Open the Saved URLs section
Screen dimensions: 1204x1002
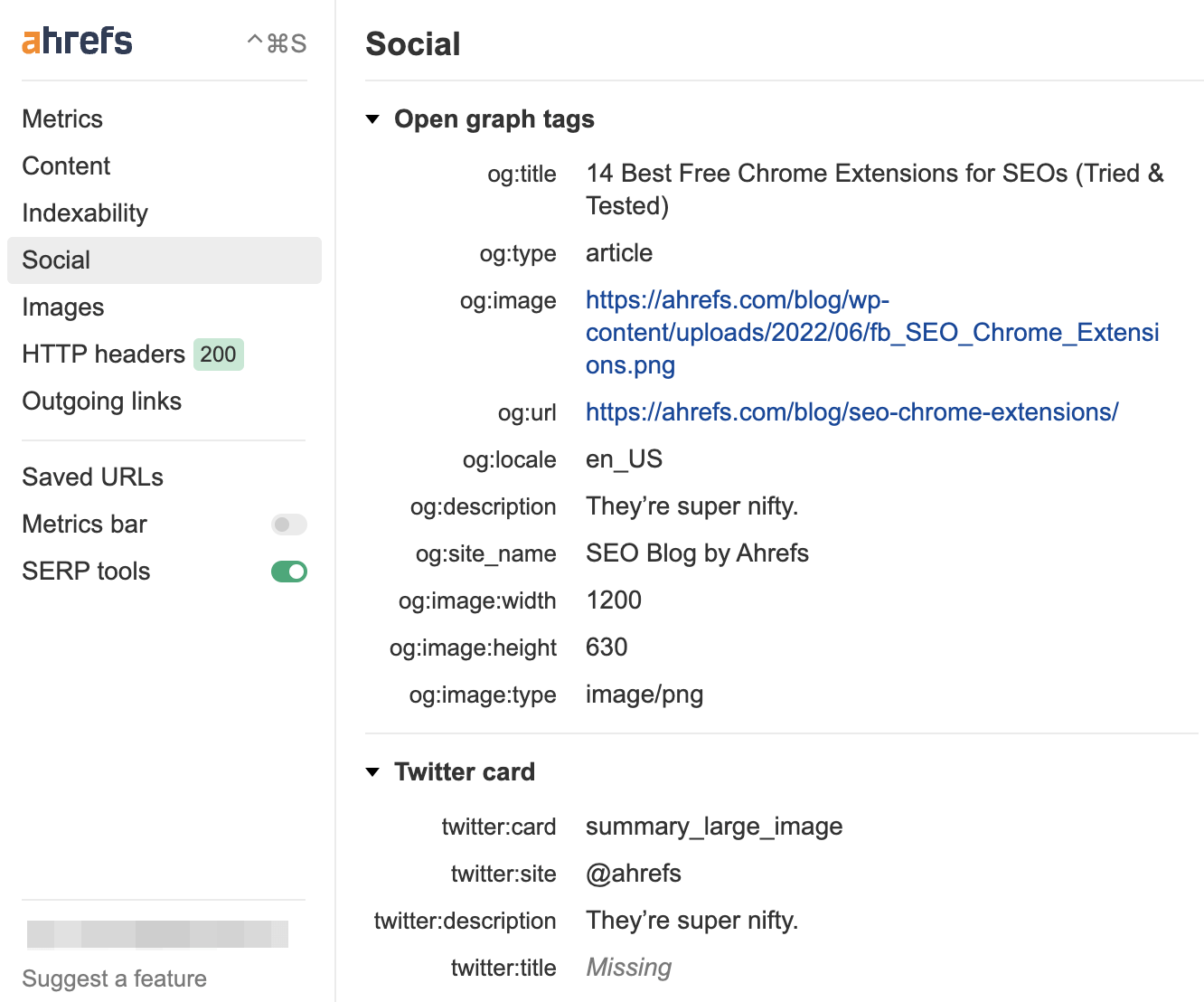[x=92, y=477]
